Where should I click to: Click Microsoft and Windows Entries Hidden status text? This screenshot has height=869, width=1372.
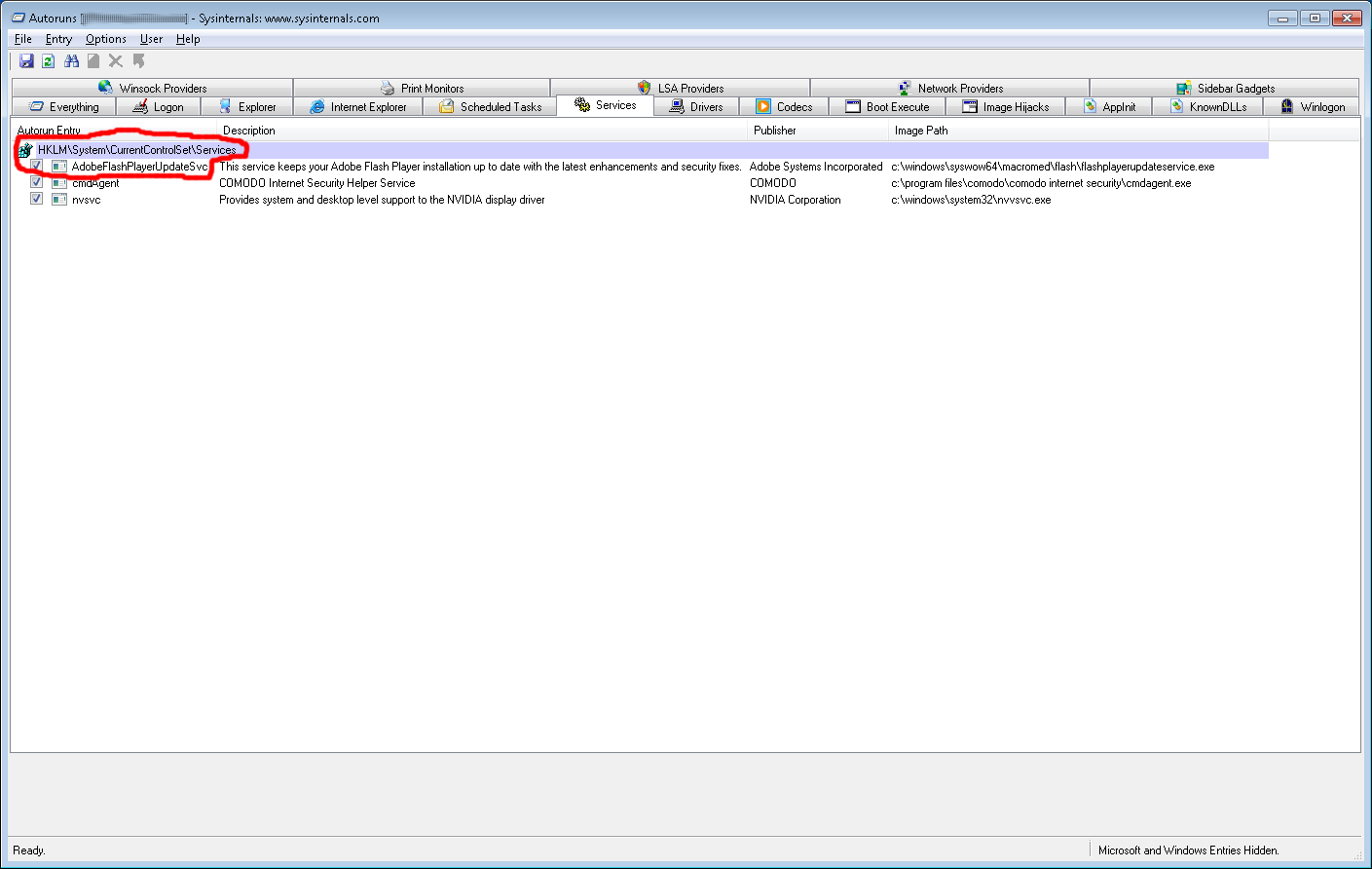(1189, 850)
